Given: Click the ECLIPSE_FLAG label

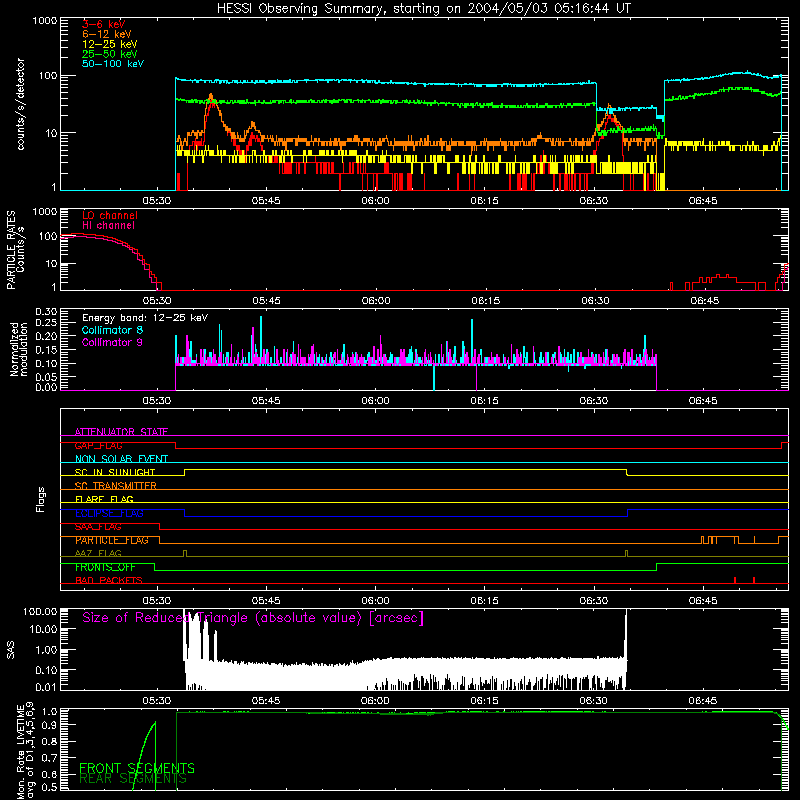Looking at the screenshot, I should point(109,513).
